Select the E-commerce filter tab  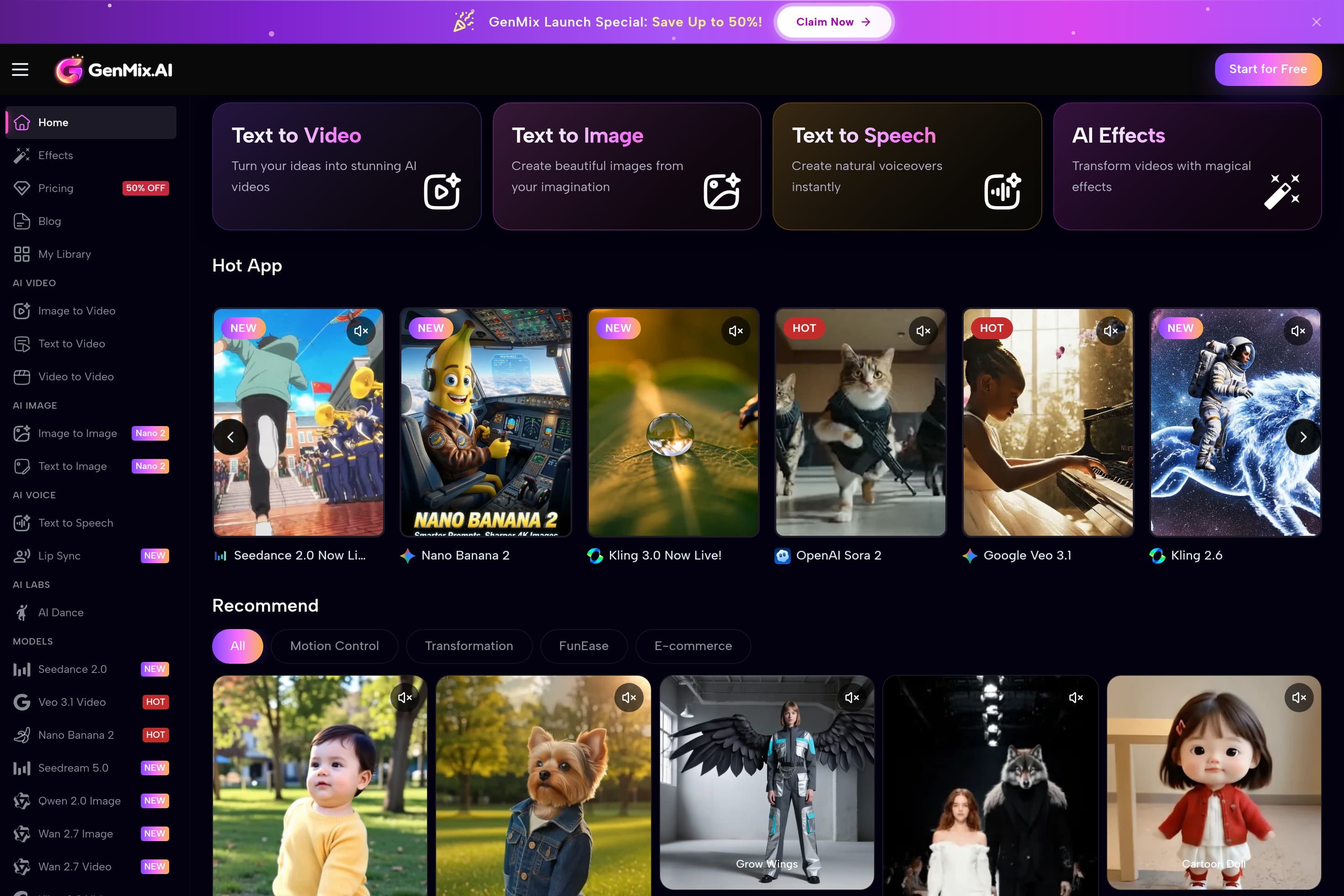pyautogui.click(x=693, y=646)
